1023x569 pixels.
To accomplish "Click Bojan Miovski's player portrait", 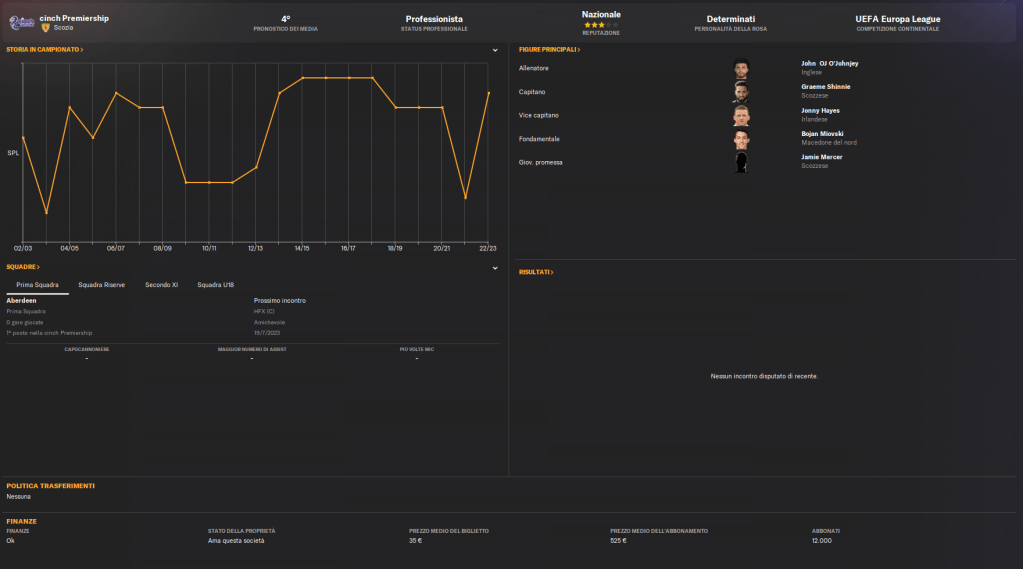I will 741,138.
